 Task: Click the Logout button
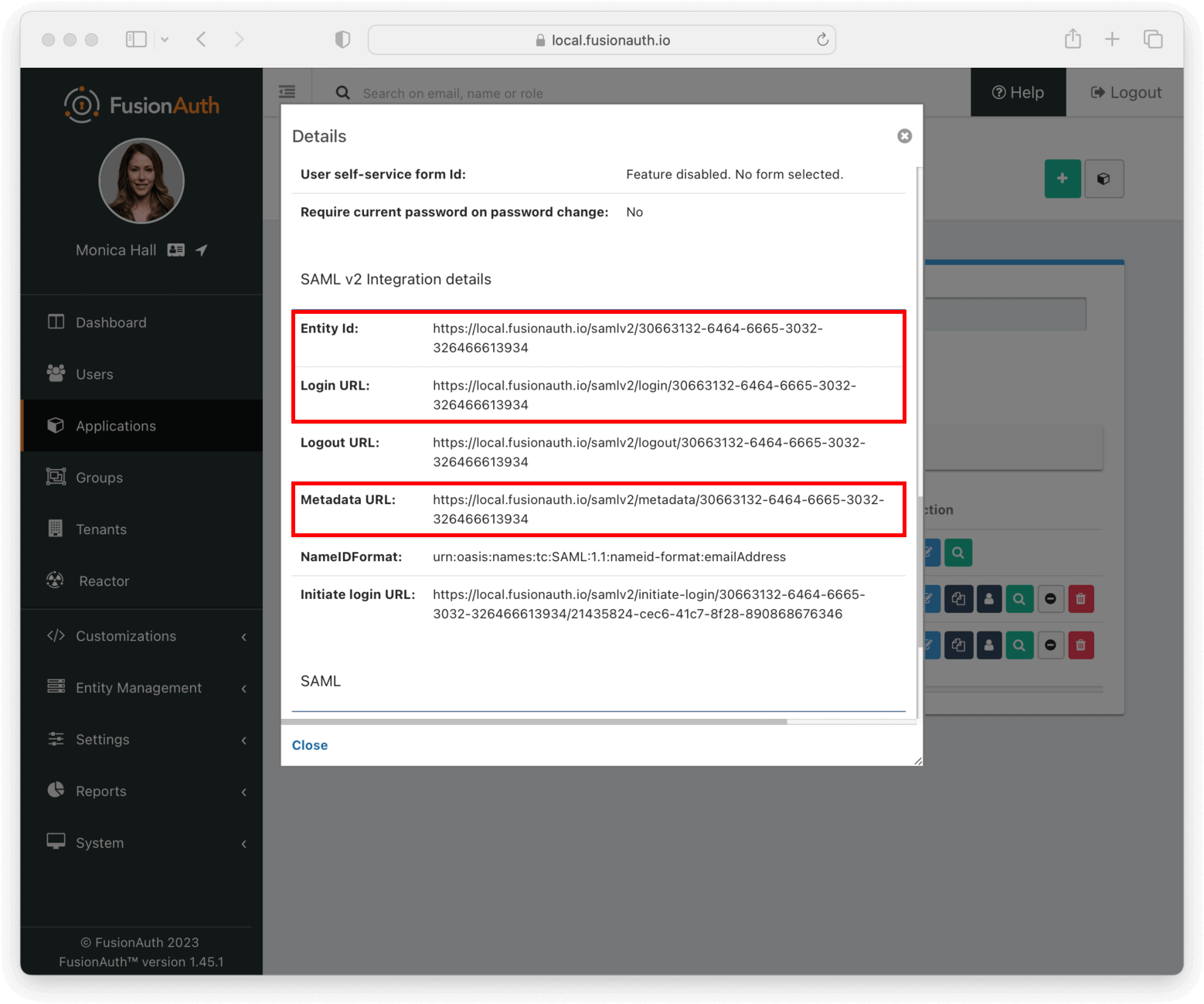(x=1125, y=92)
